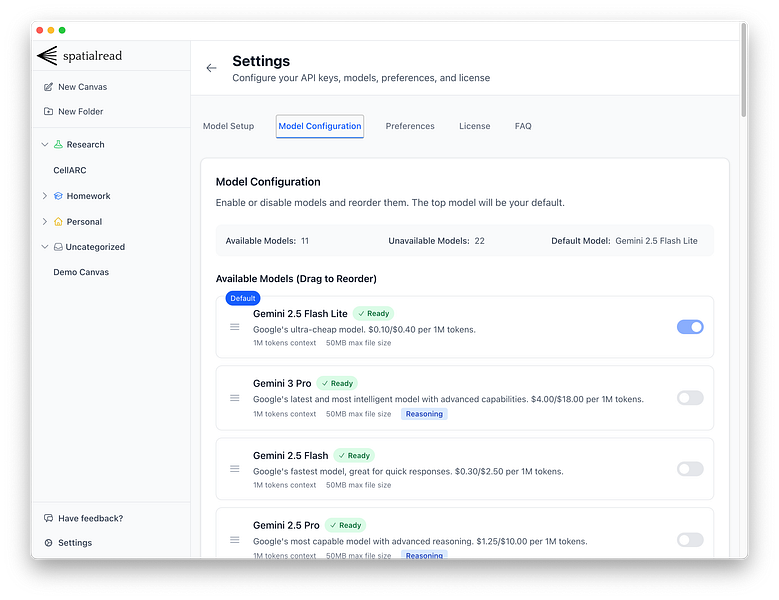Image resolution: width=779 pixels, height=600 pixels.
Task: Click the Gemini 3 Pro drag handle
Action: tap(234, 398)
